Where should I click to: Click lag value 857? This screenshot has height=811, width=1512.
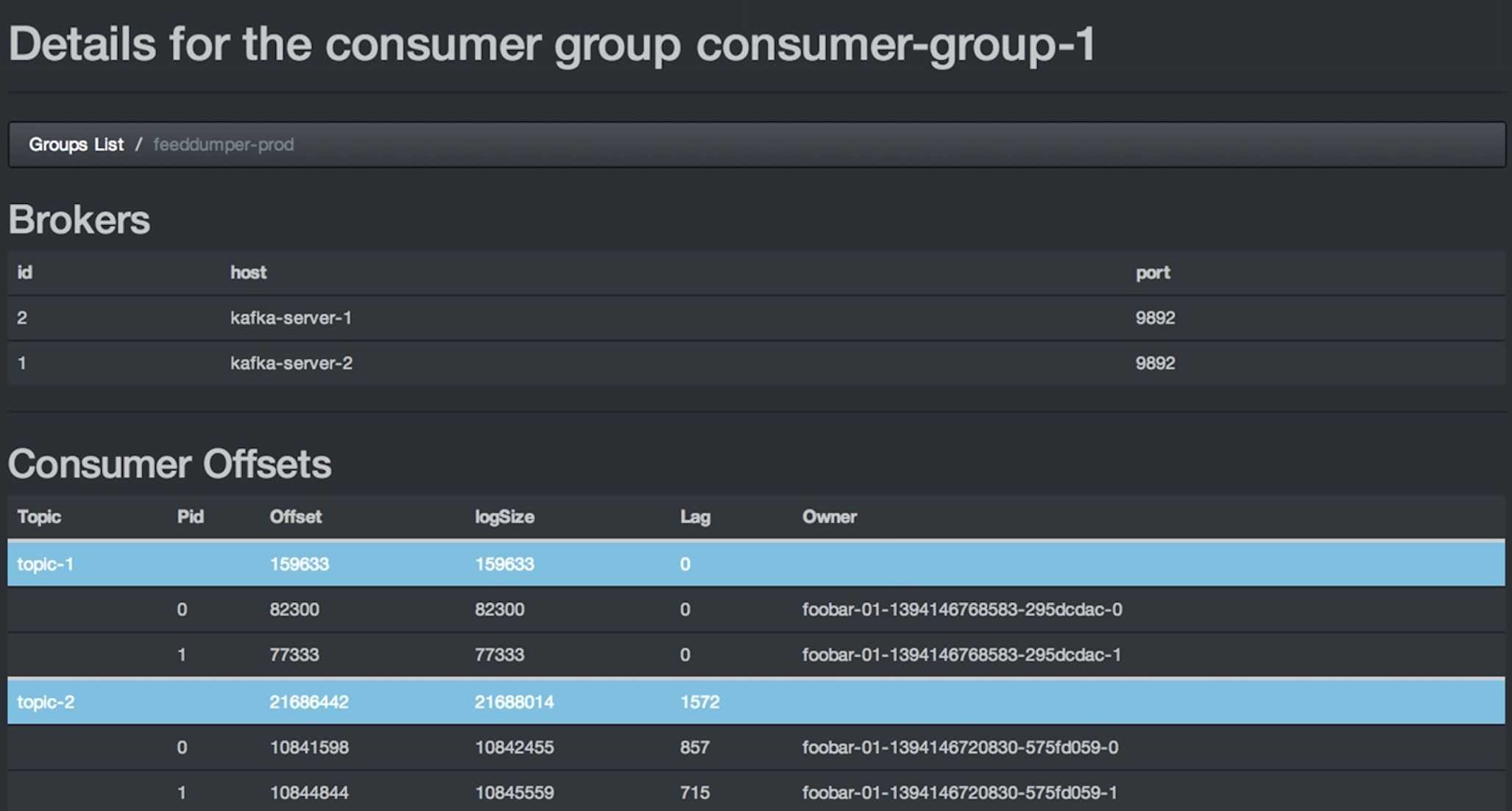pyautogui.click(x=695, y=747)
